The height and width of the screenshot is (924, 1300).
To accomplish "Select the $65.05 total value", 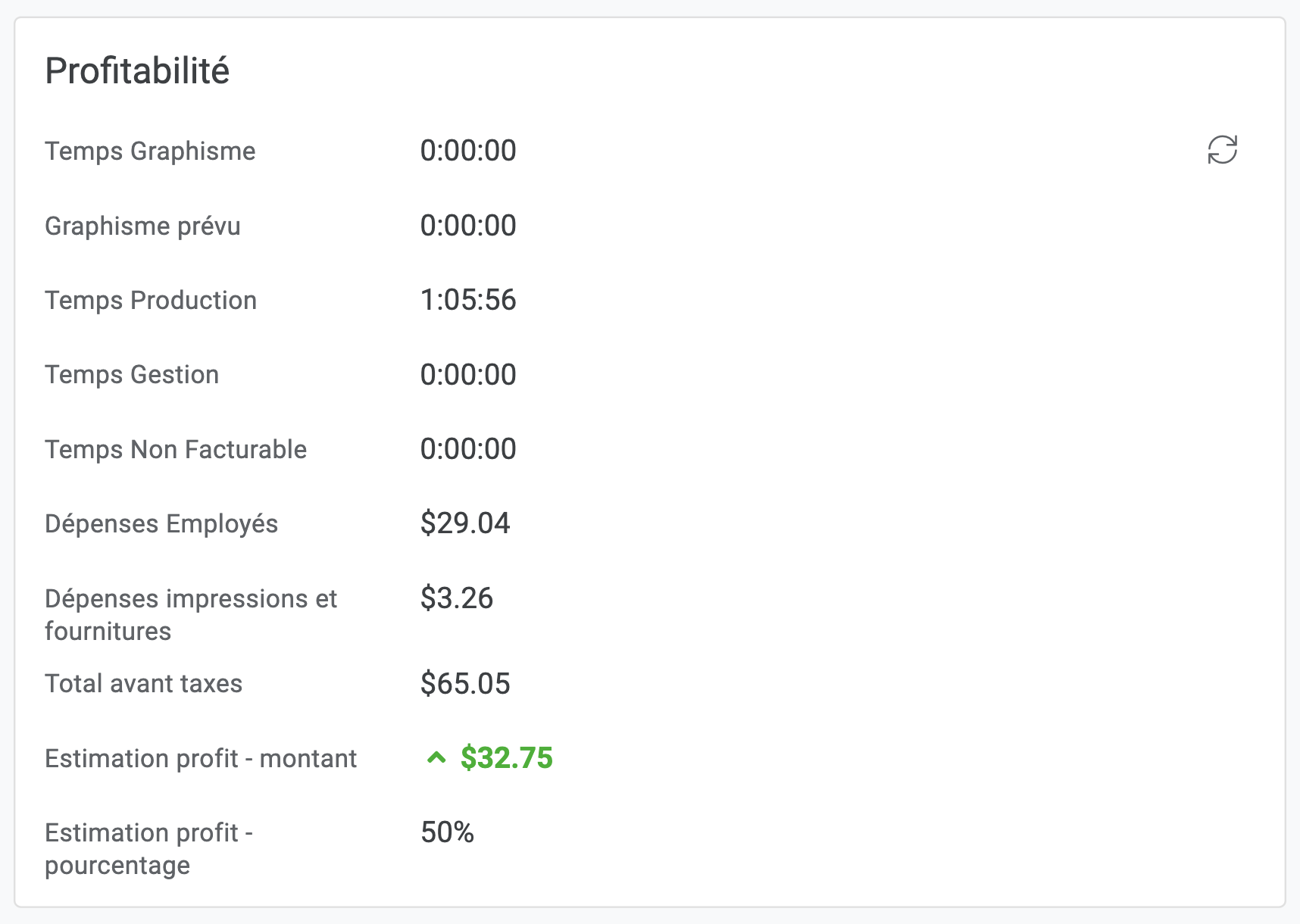I will (x=465, y=684).
